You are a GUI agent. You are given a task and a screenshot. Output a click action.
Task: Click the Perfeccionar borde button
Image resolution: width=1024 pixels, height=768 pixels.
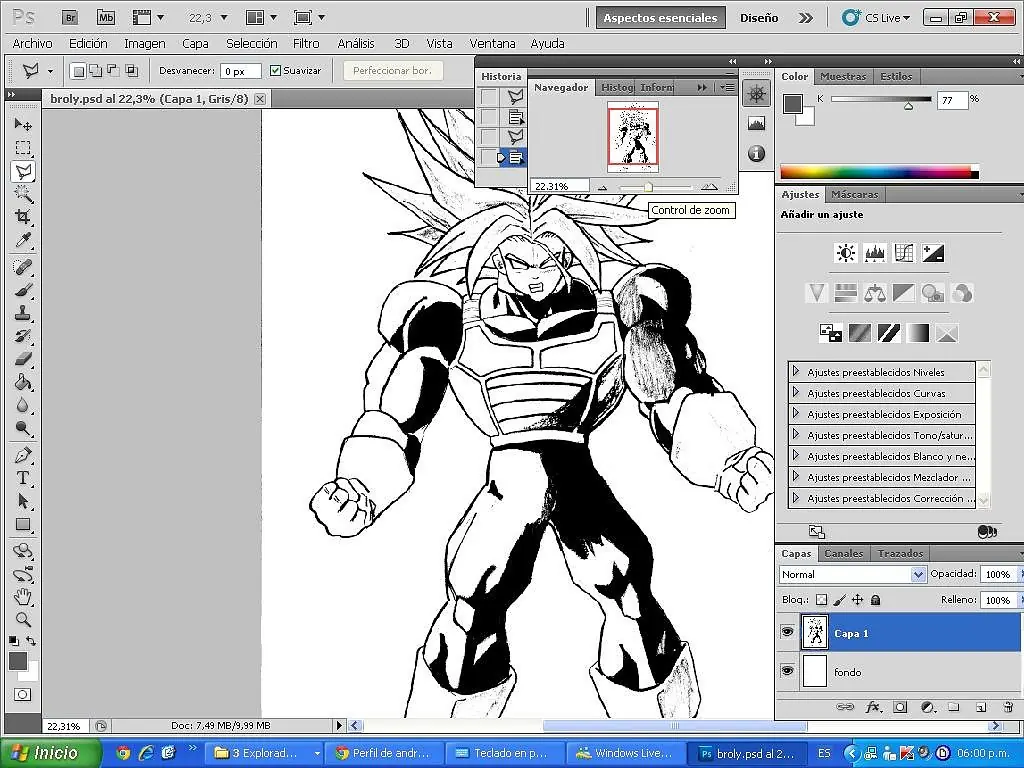pos(392,70)
